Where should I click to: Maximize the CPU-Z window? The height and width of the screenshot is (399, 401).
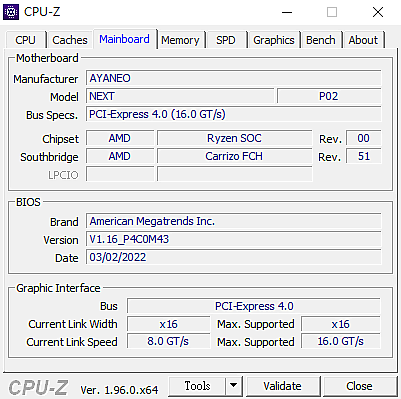point(332,12)
